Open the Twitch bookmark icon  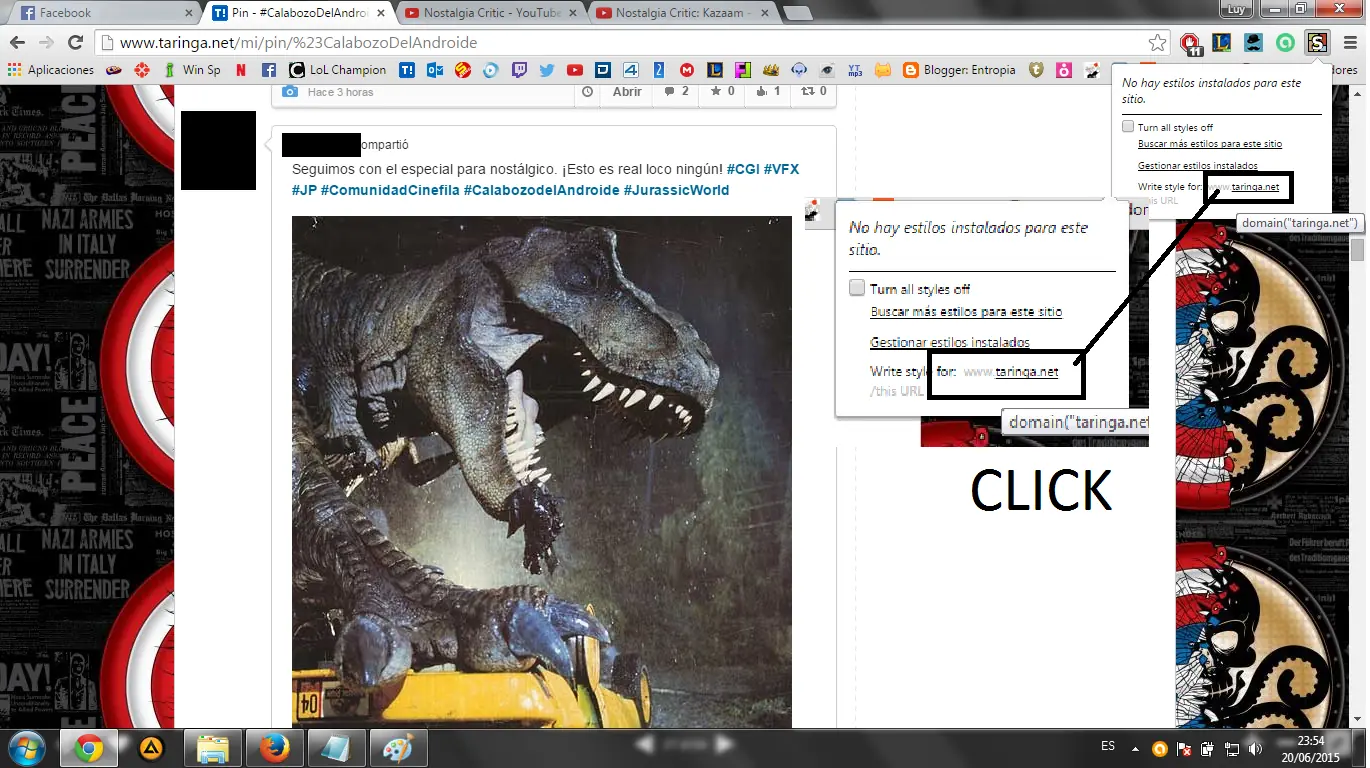[x=519, y=70]
